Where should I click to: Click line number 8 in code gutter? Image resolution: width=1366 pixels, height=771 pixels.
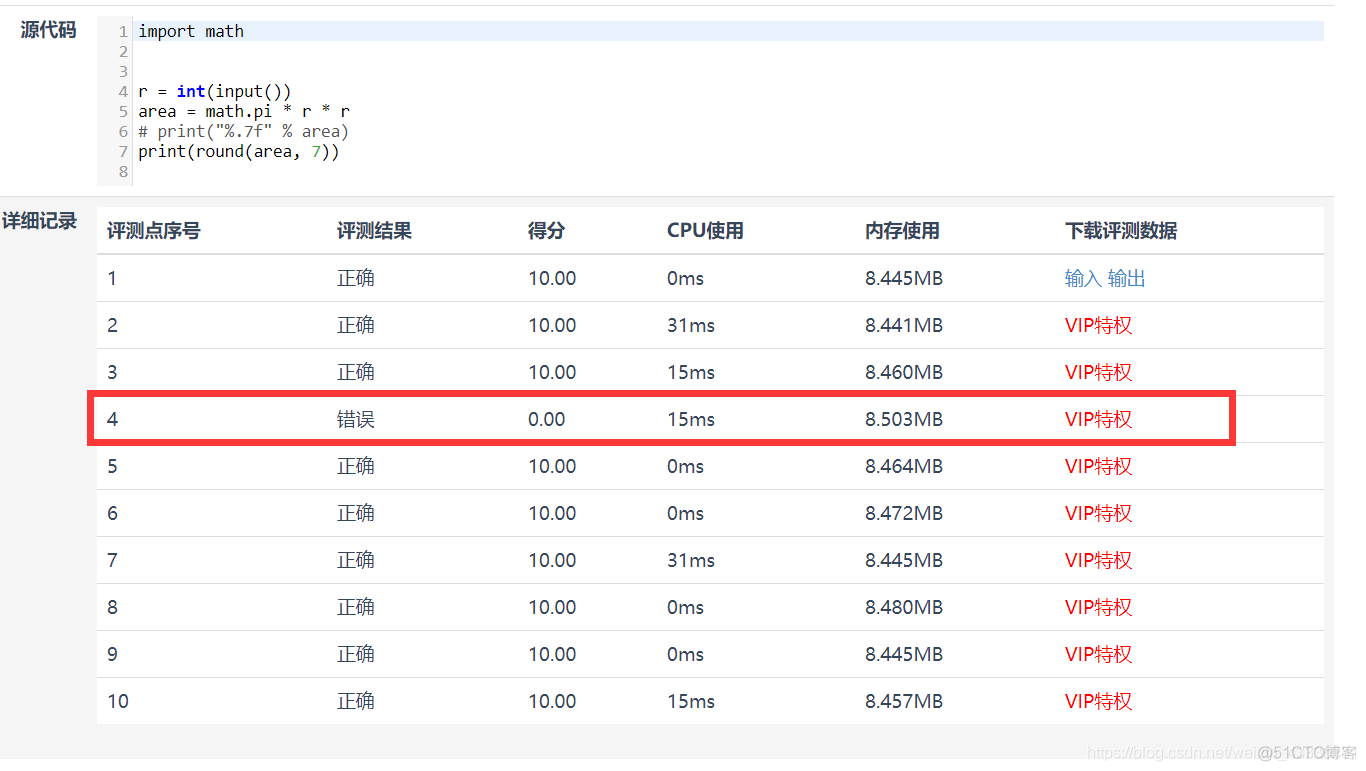point(123,171)
